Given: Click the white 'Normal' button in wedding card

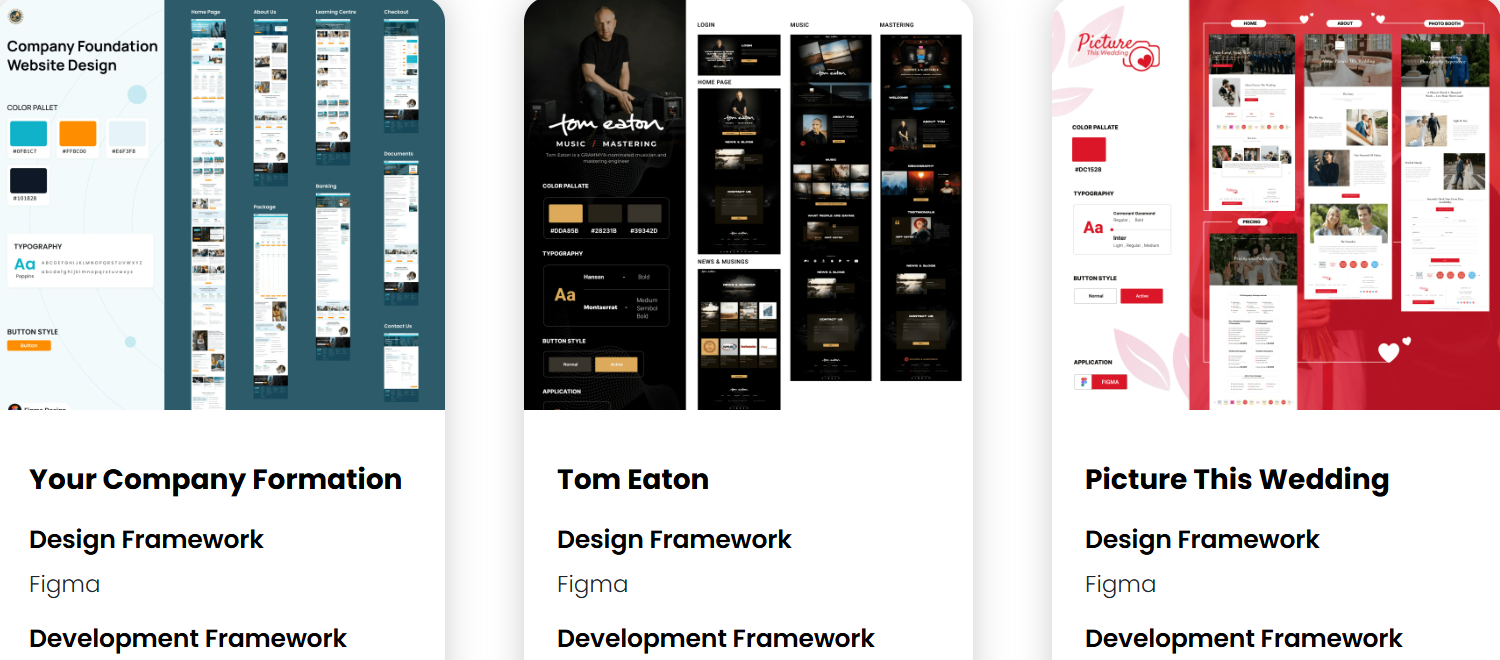Looking at the screenshot, I should point(1095,296).
